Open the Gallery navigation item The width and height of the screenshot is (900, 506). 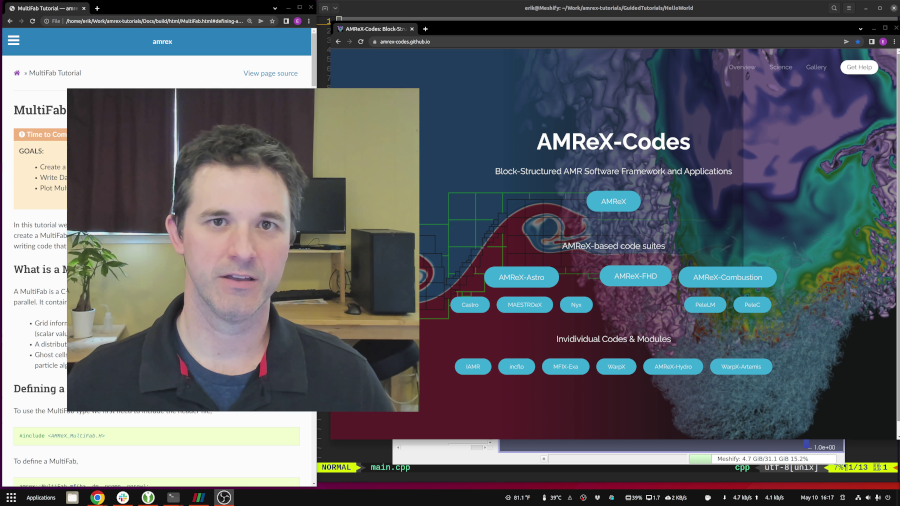[816, 67]
